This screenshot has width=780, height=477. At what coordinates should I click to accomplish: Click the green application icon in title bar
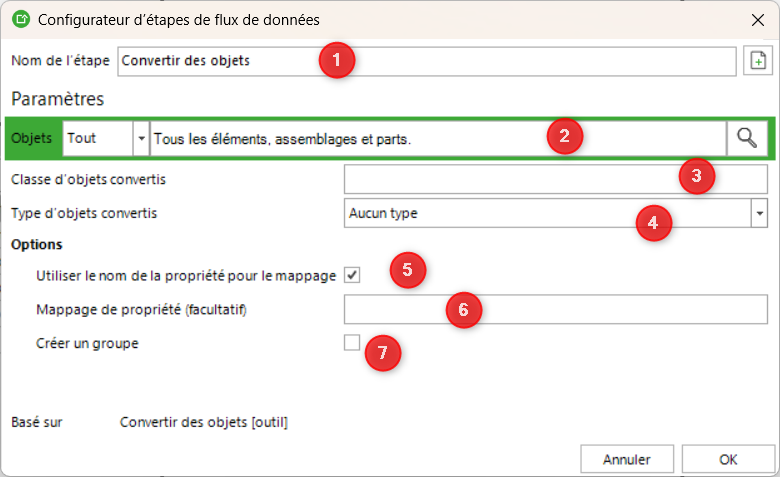[x=19, y=18]
